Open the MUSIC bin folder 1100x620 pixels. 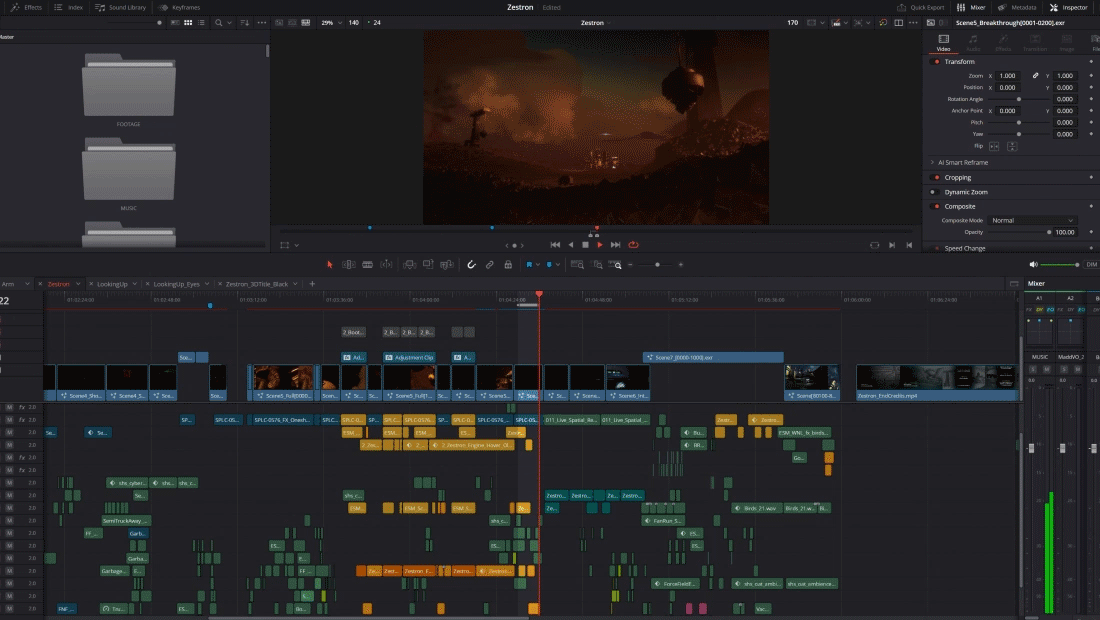click(x=128, y=170)
